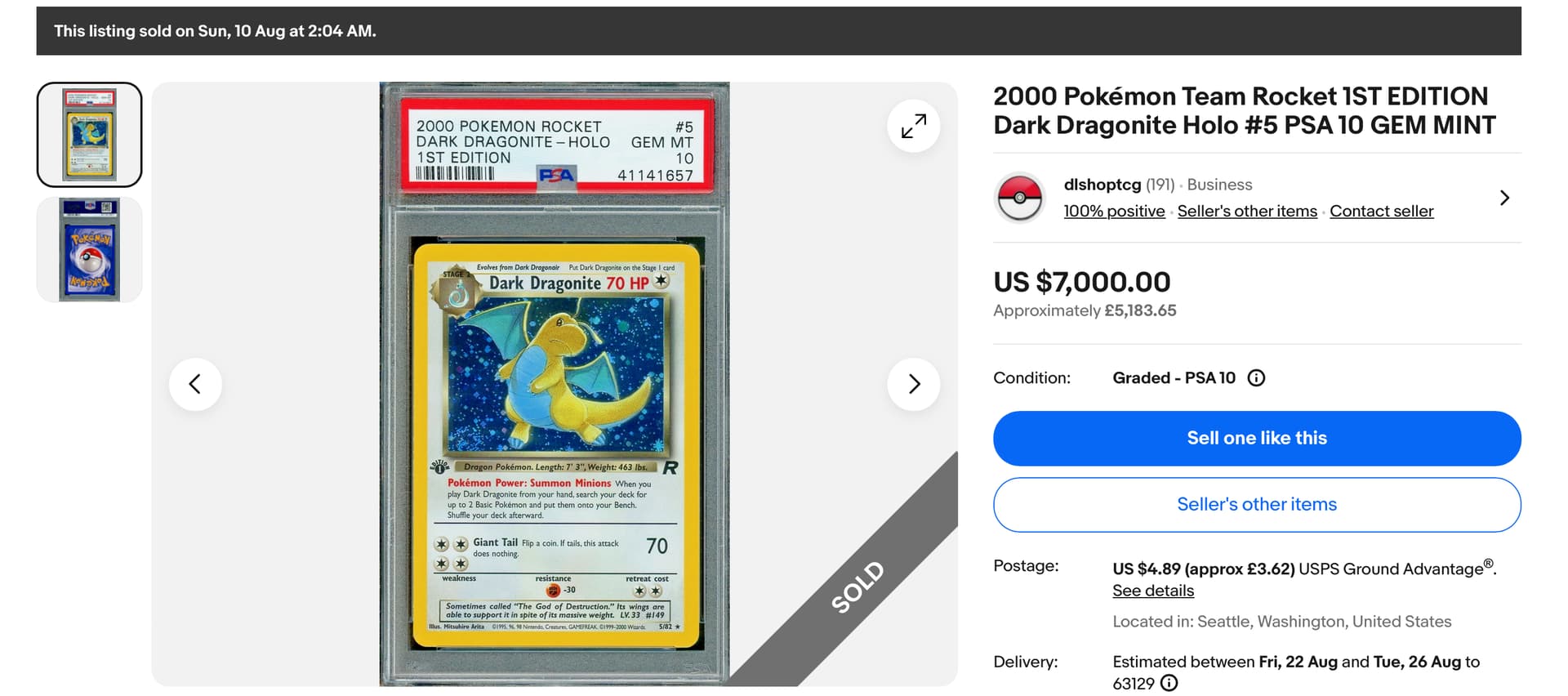The image size is (1568, 696).
Task: Select the card-back thumbnail
Action: tap(90, 250)
